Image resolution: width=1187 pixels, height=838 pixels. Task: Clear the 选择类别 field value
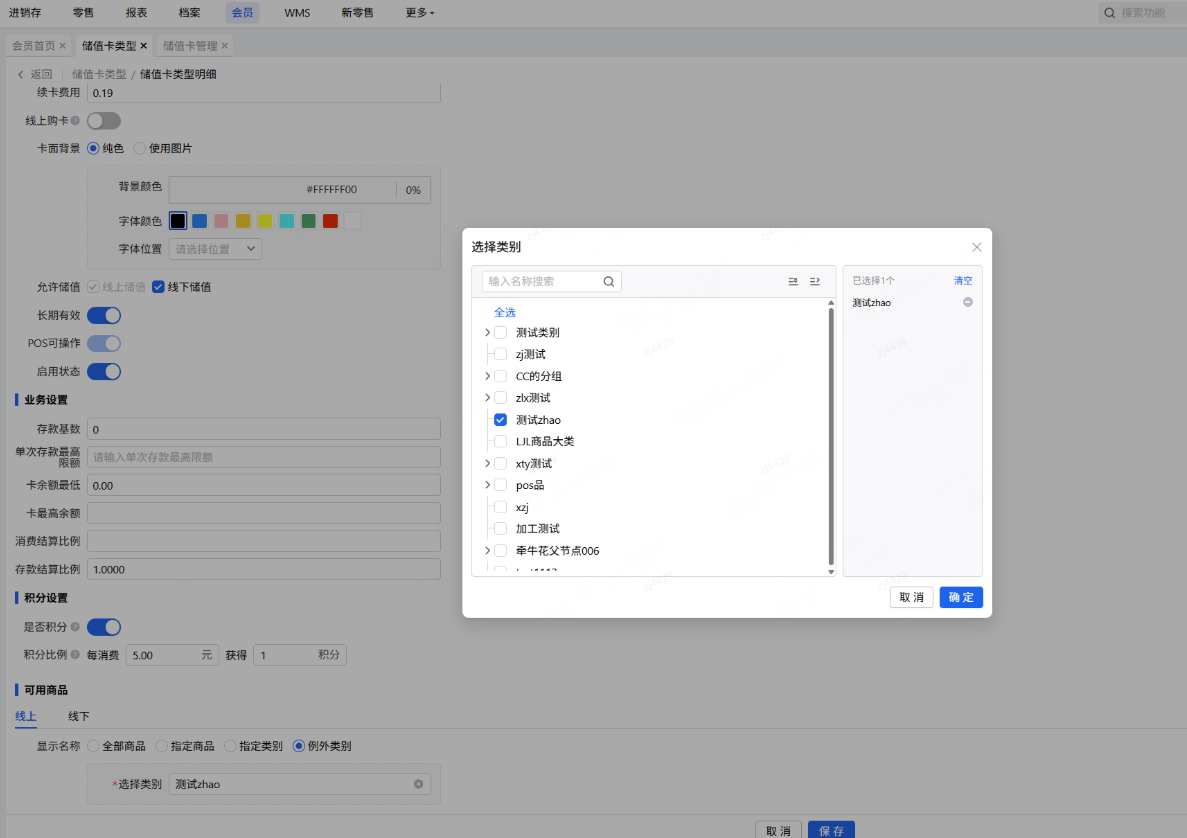[419, 784]
